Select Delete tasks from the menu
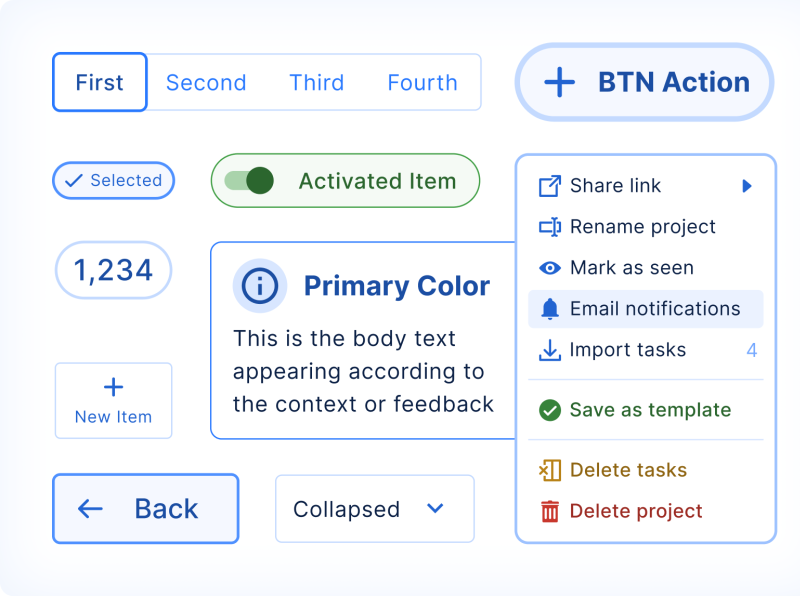 point(627,470)
